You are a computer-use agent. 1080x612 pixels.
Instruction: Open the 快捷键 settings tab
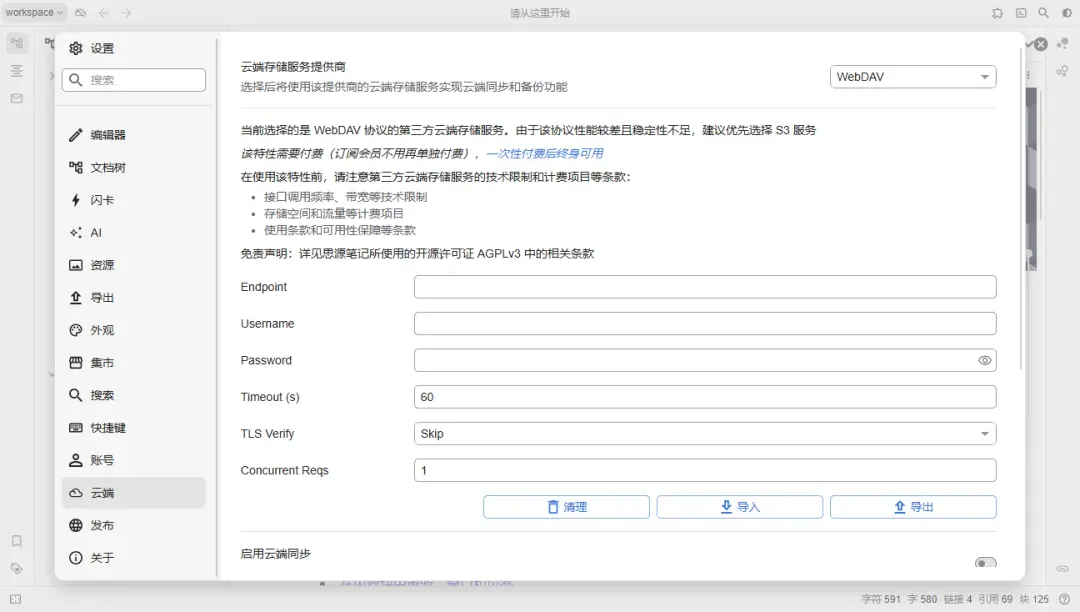(134, 428)
